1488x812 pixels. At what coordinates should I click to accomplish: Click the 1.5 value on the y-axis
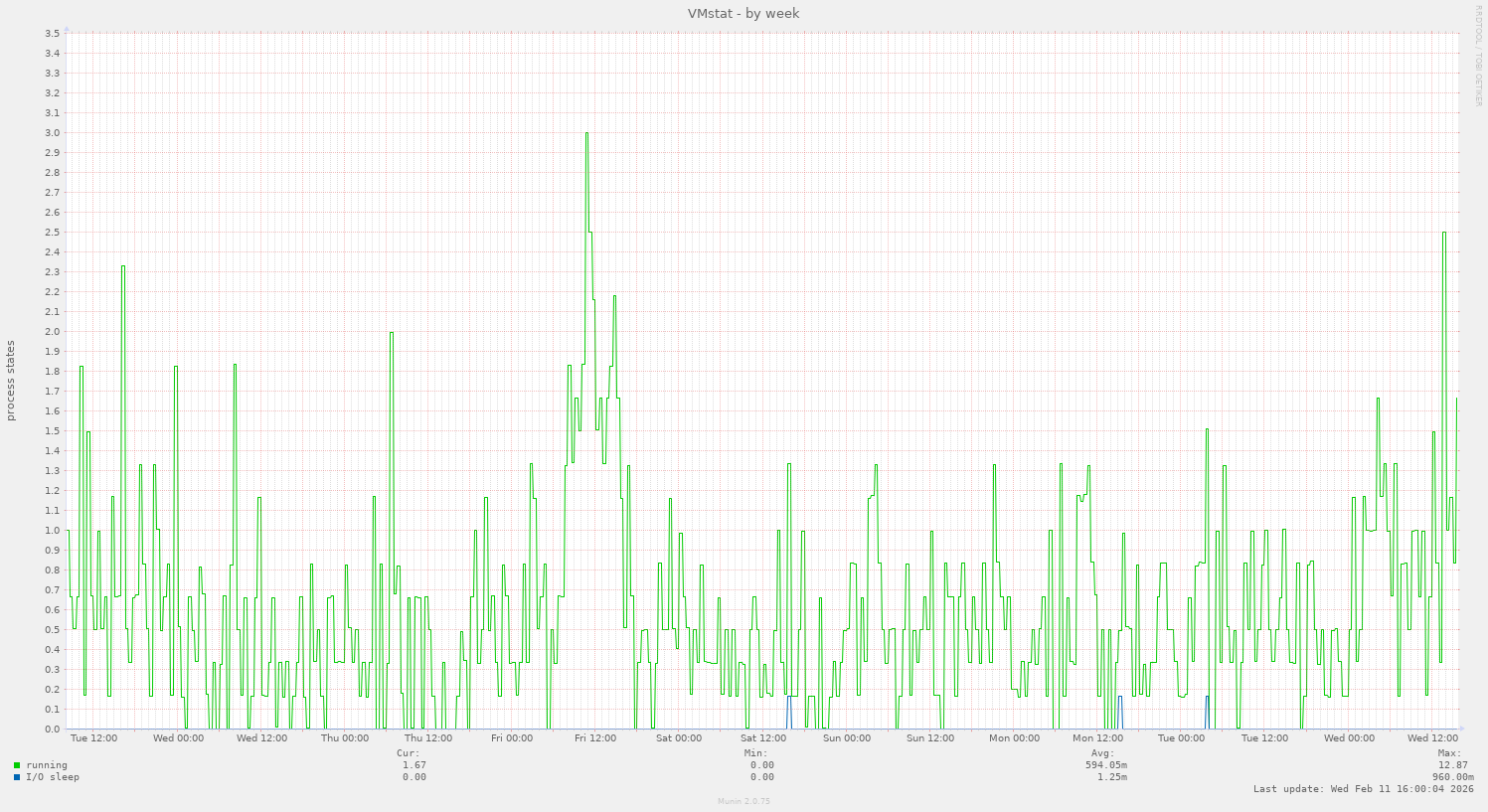(53, 431)
